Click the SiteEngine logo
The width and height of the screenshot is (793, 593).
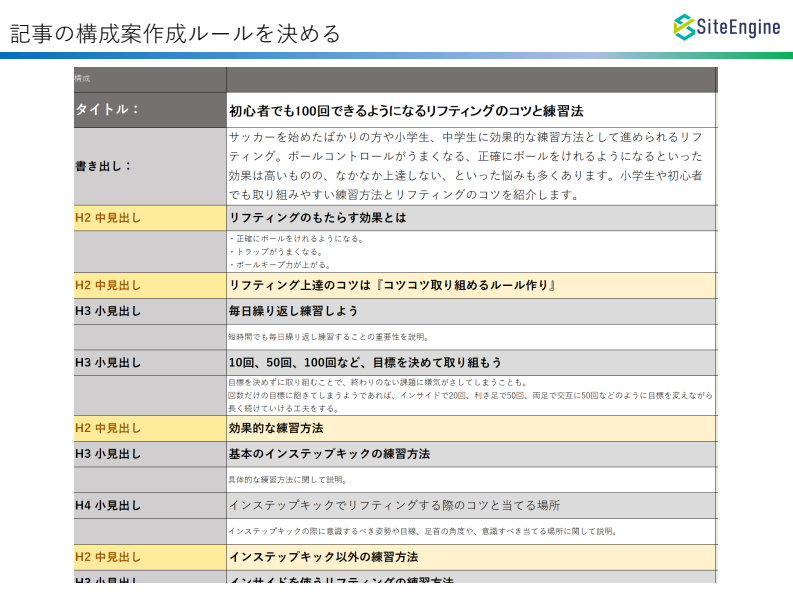[x=727, y=27]
